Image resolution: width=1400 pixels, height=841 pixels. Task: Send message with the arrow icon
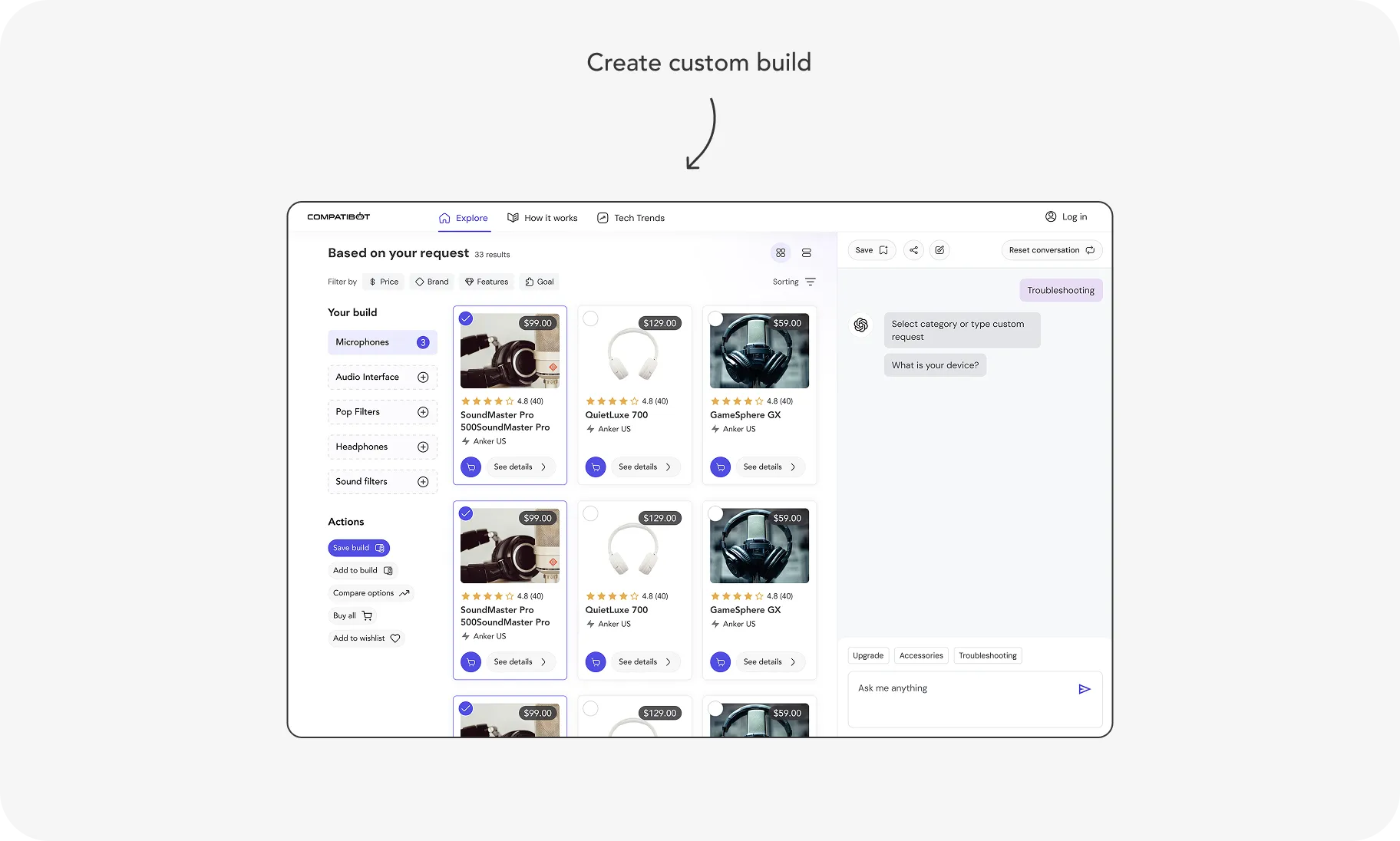[1084, 689]
